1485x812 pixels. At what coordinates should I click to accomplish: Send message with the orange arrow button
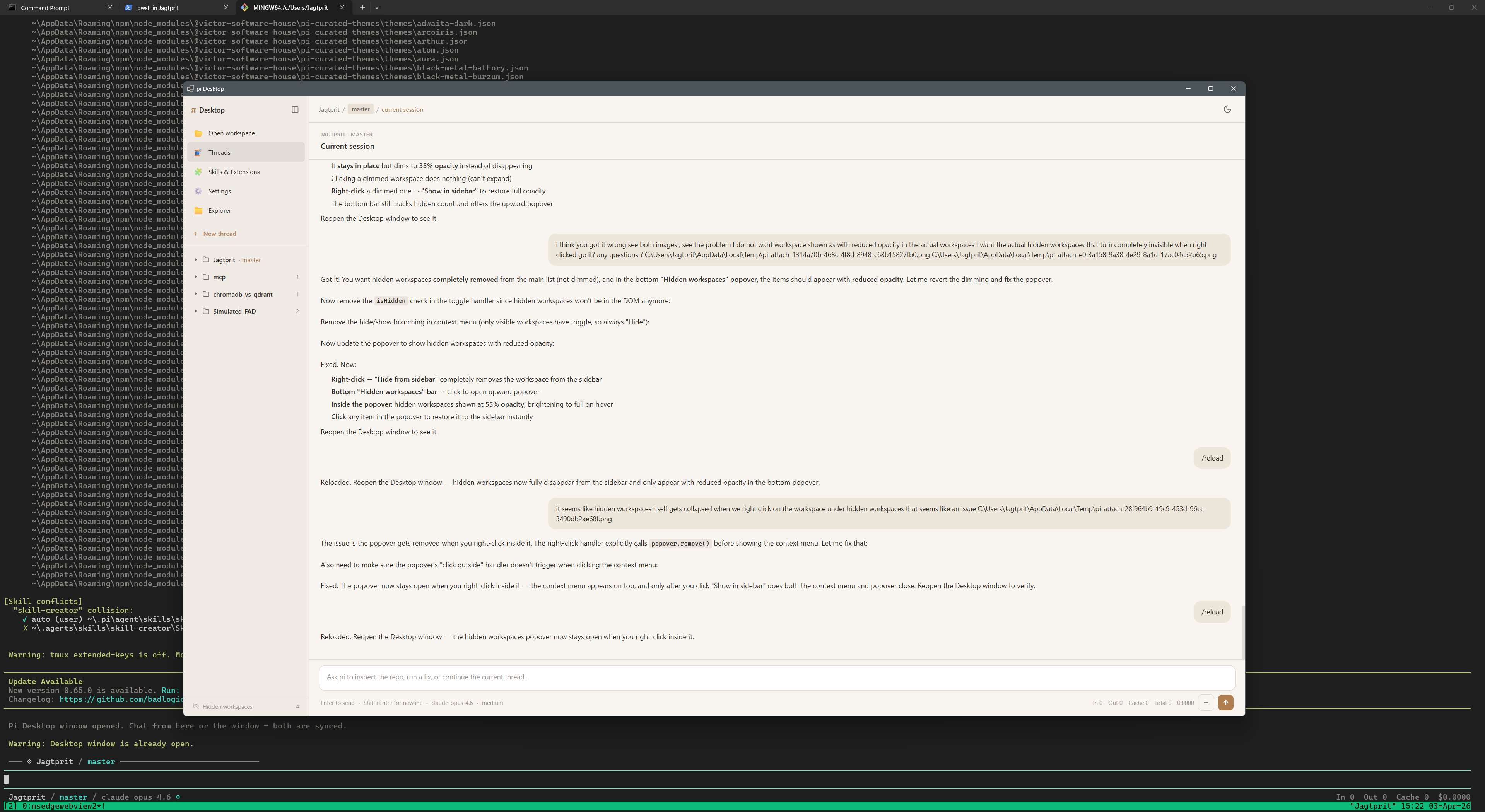[x=1225, y=703]
